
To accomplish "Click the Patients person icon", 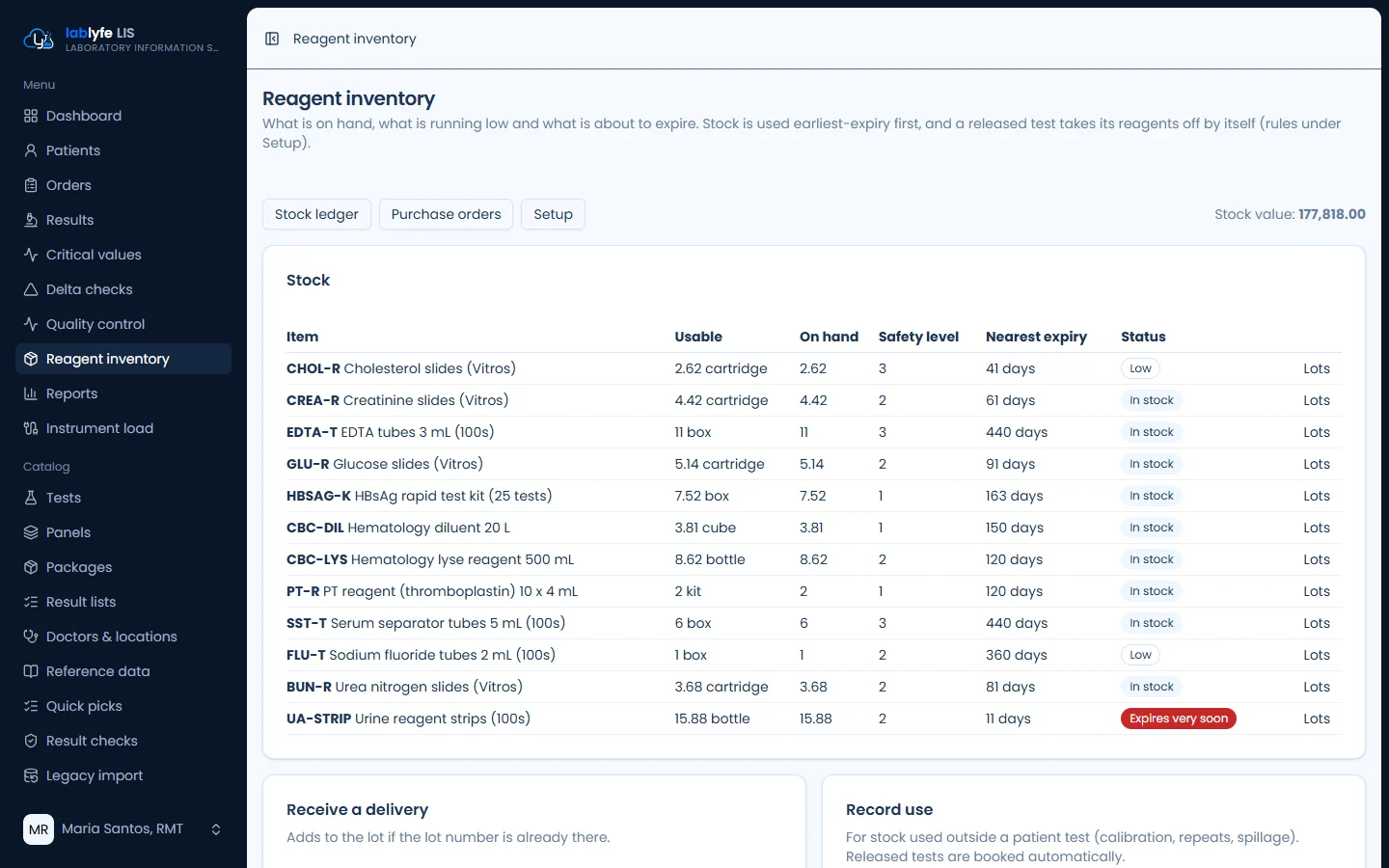I will pos(31,150).
